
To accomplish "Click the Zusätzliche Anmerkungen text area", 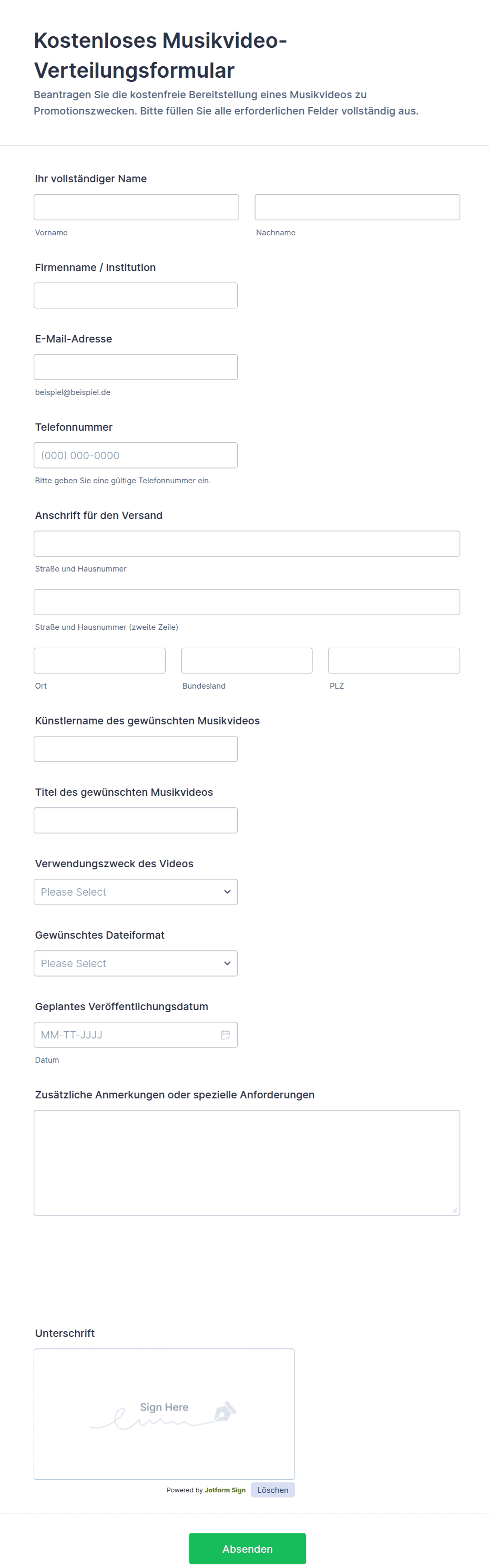I will [247, 1162].
